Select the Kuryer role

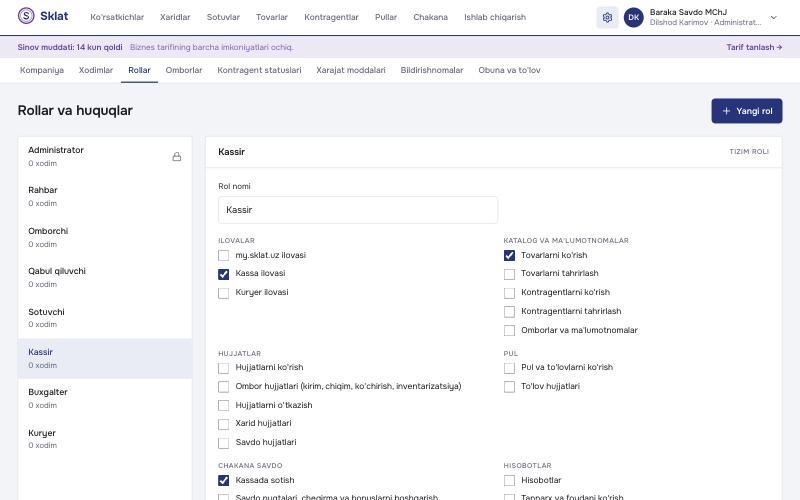point(105,439)
